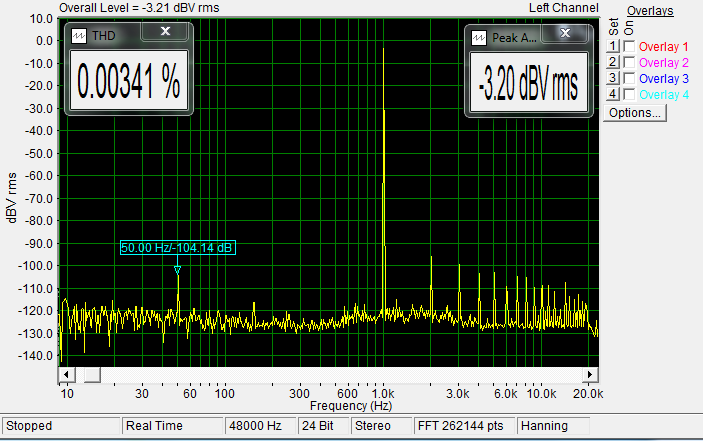Open the overlay Options dialog
Image resolution: width=703 pixels, height=441 pixels.
(x=635, y=113)
